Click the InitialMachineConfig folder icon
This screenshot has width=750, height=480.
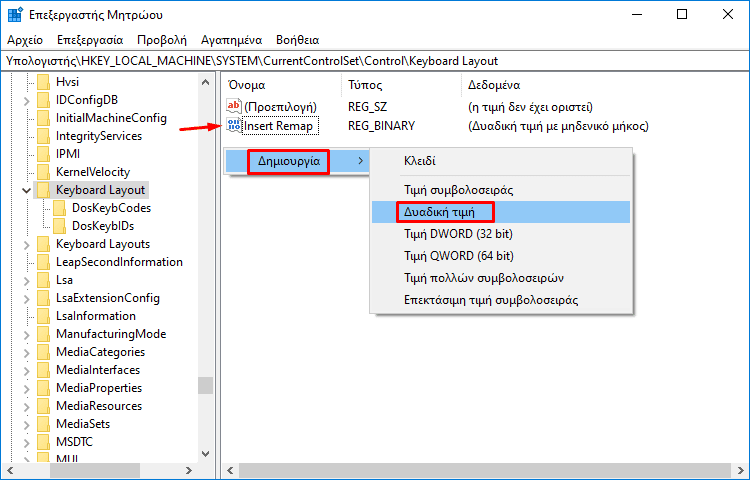[44, 118]
